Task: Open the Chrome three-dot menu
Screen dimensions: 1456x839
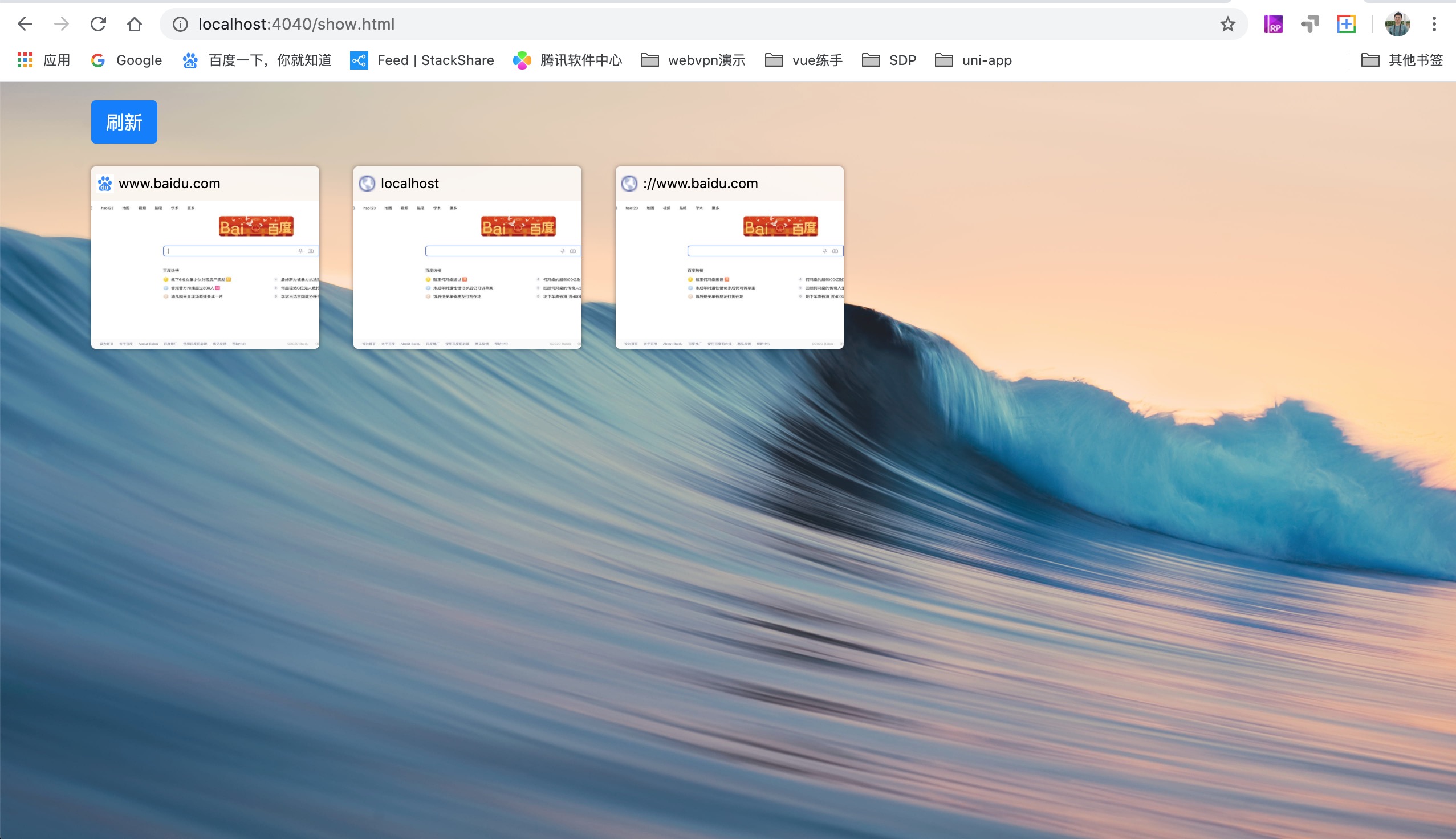Action: pos(1434,24)
